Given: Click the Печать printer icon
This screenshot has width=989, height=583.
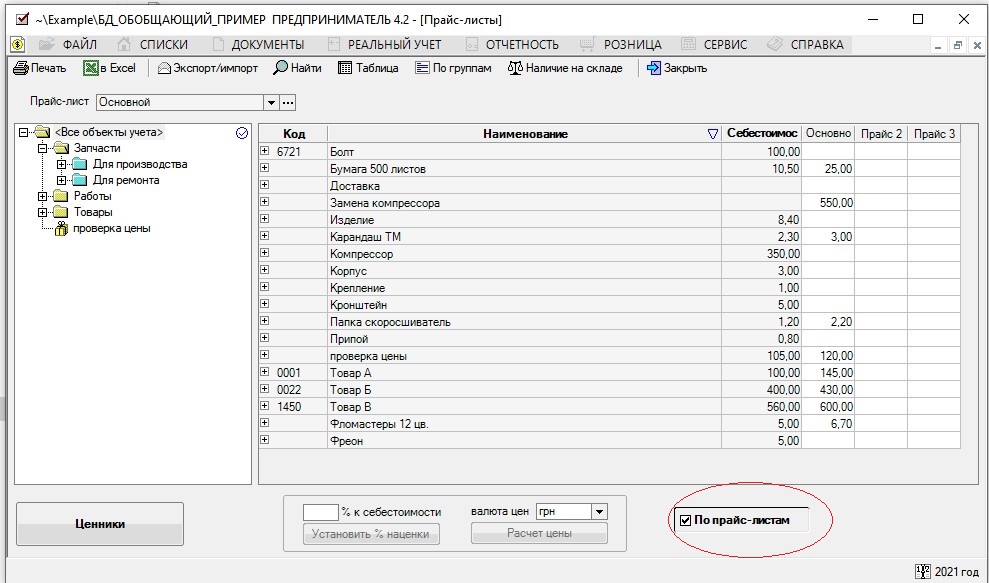Looking at the screenshot, I should (x=20, y=68).
